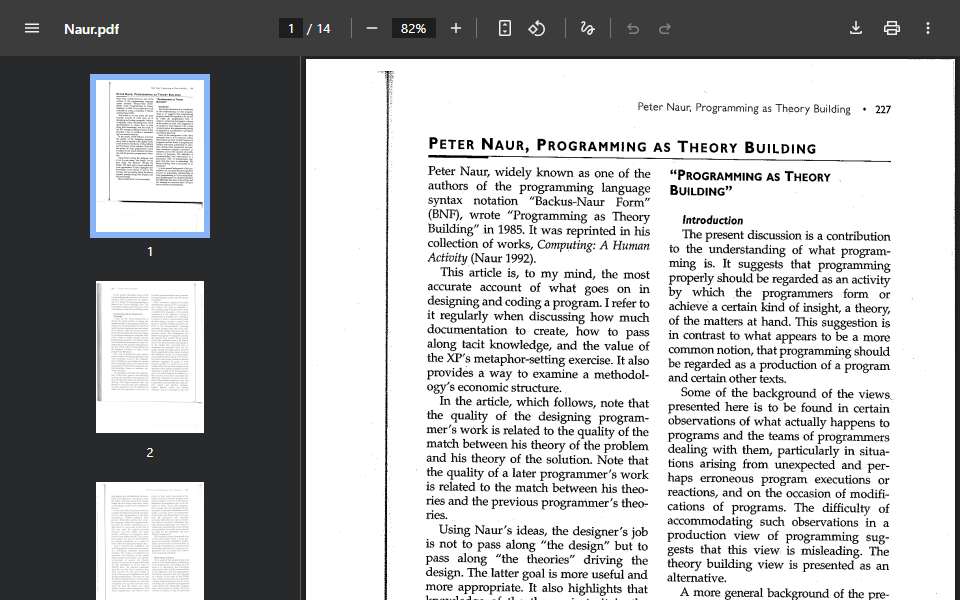Click the total page count 14

(x=323, y=29)
